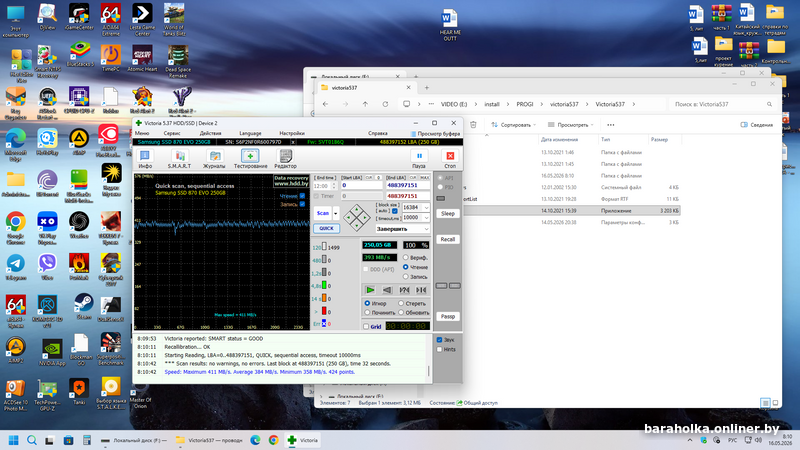Click the up arrow in Explorer window
The width and height of the screenshot is (800, 450).
click(x=365, y=104)
